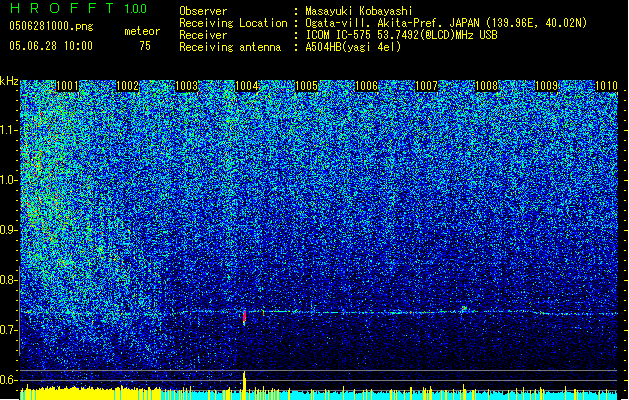Click the 1.1 kHz frequency axis label
This screenshot has width=629, height=400.
click(8, 131)
